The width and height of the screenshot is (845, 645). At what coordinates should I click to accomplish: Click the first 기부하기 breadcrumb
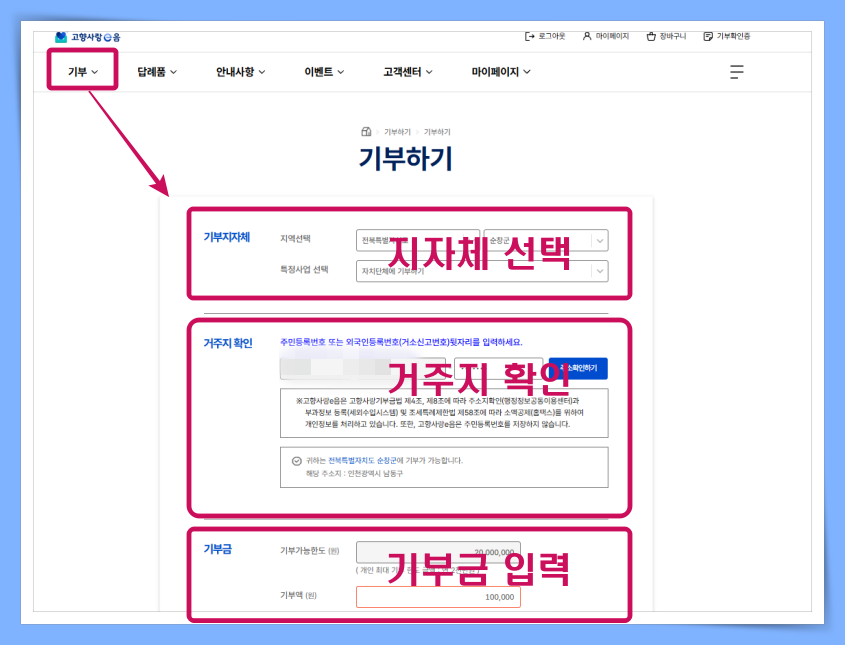(x=397, y=132)
